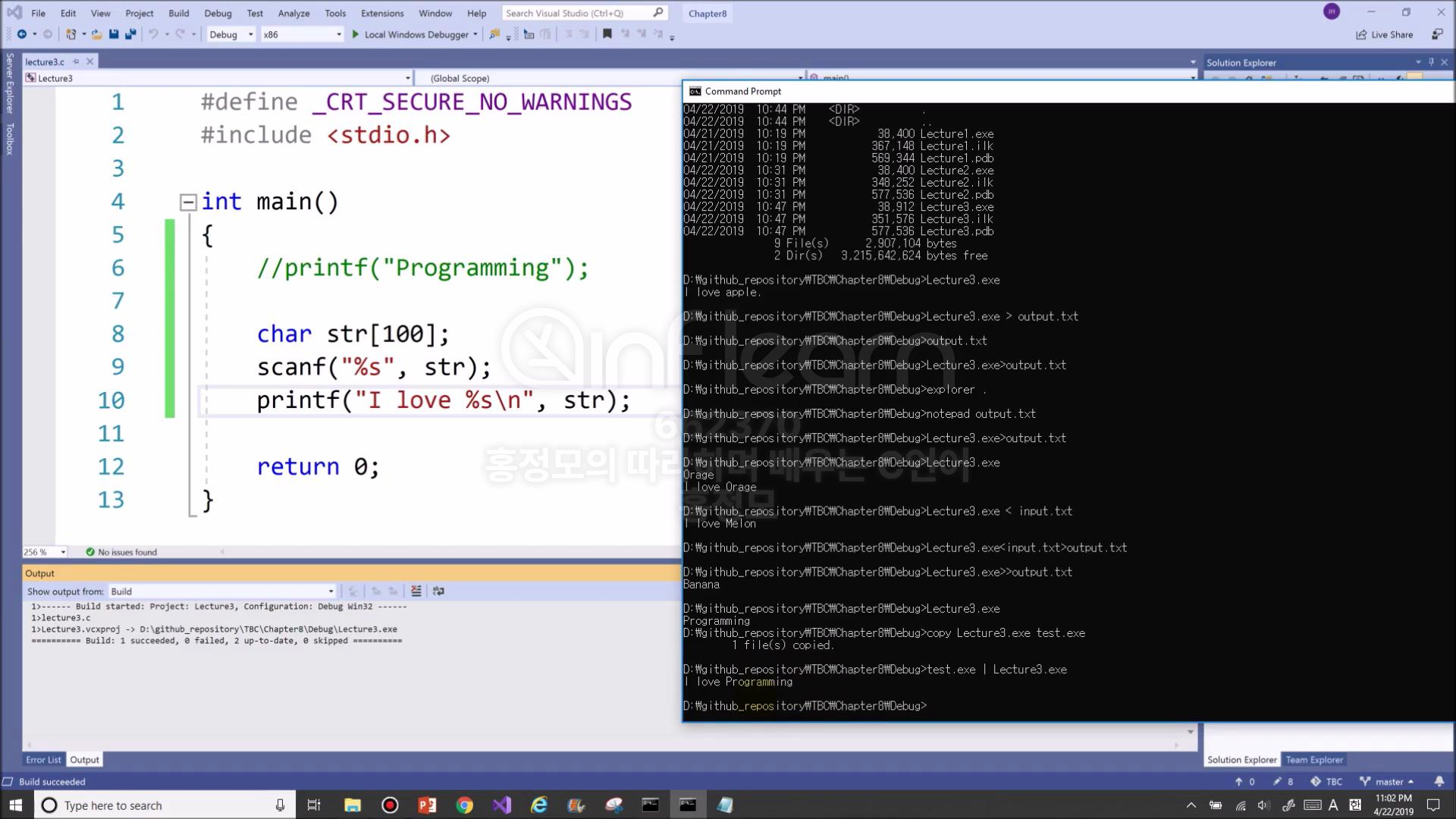
Task: Click the Find in Files toolbar icon
Action: [x=494, y=34]
